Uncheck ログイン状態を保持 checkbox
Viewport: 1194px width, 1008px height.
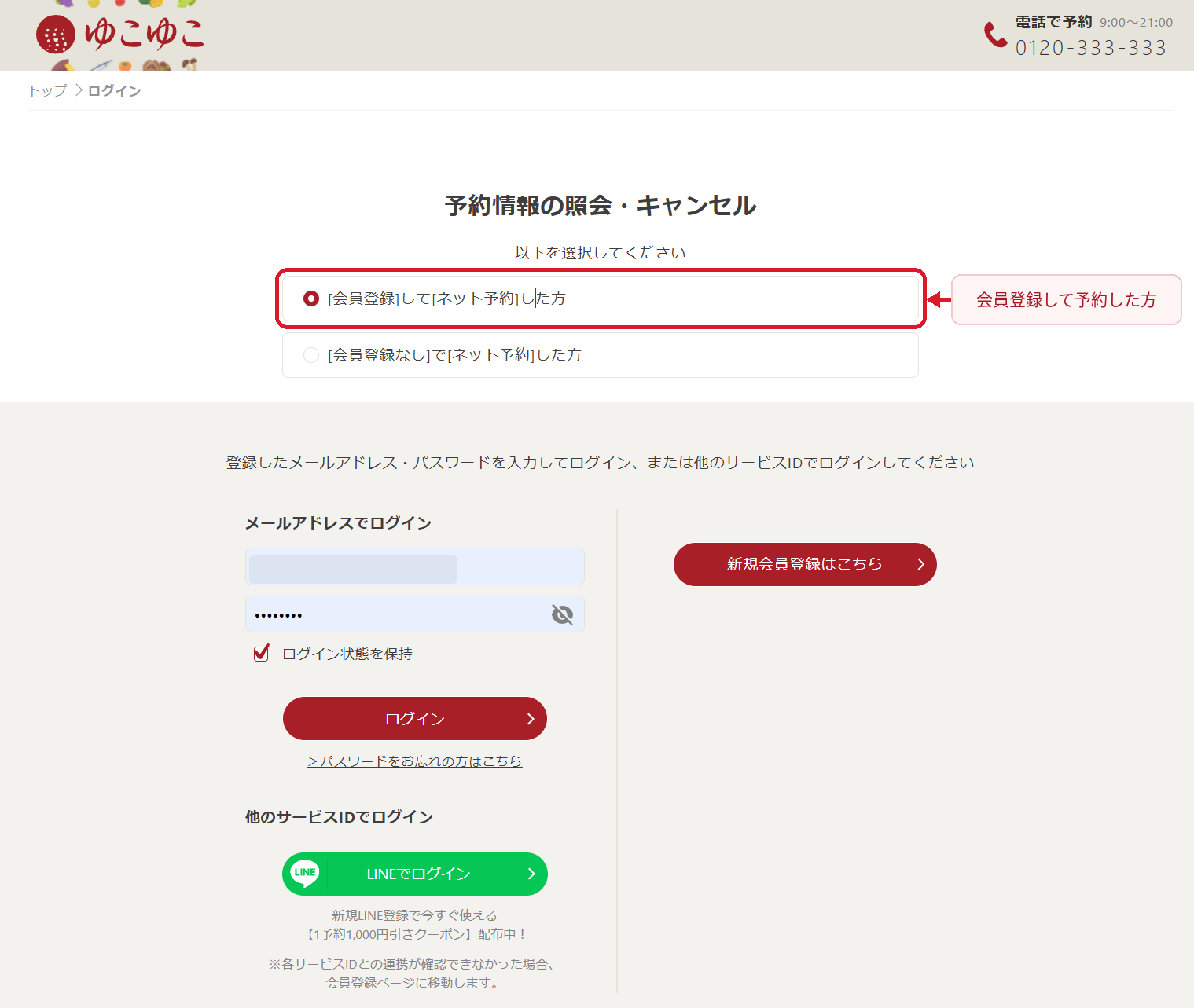(x=261, y=654)
